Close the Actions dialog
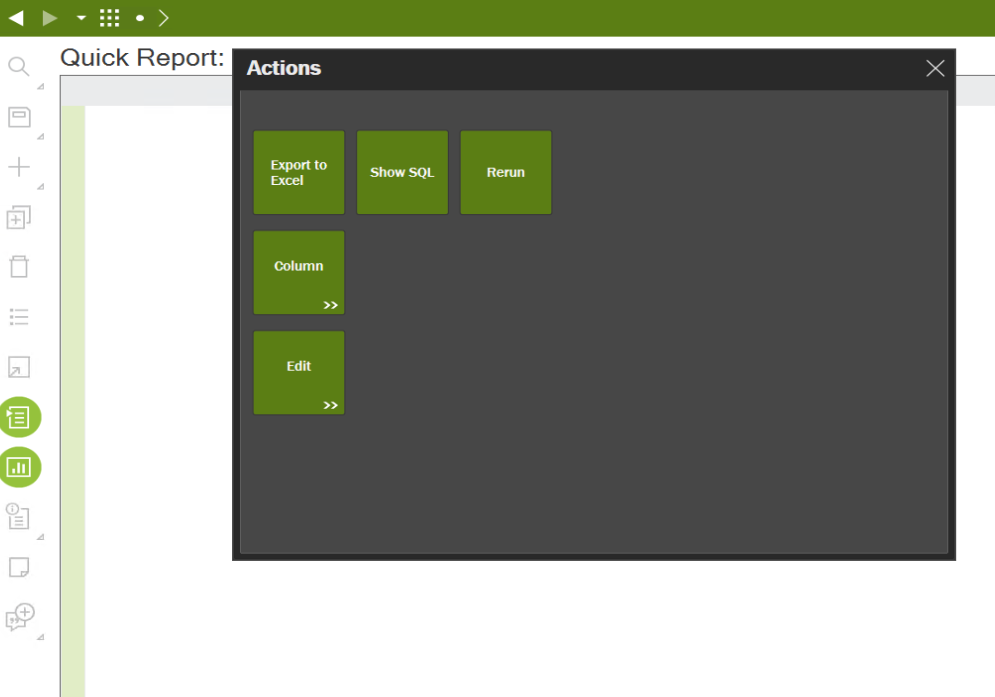995x697 pixels. tap(935, 68)
